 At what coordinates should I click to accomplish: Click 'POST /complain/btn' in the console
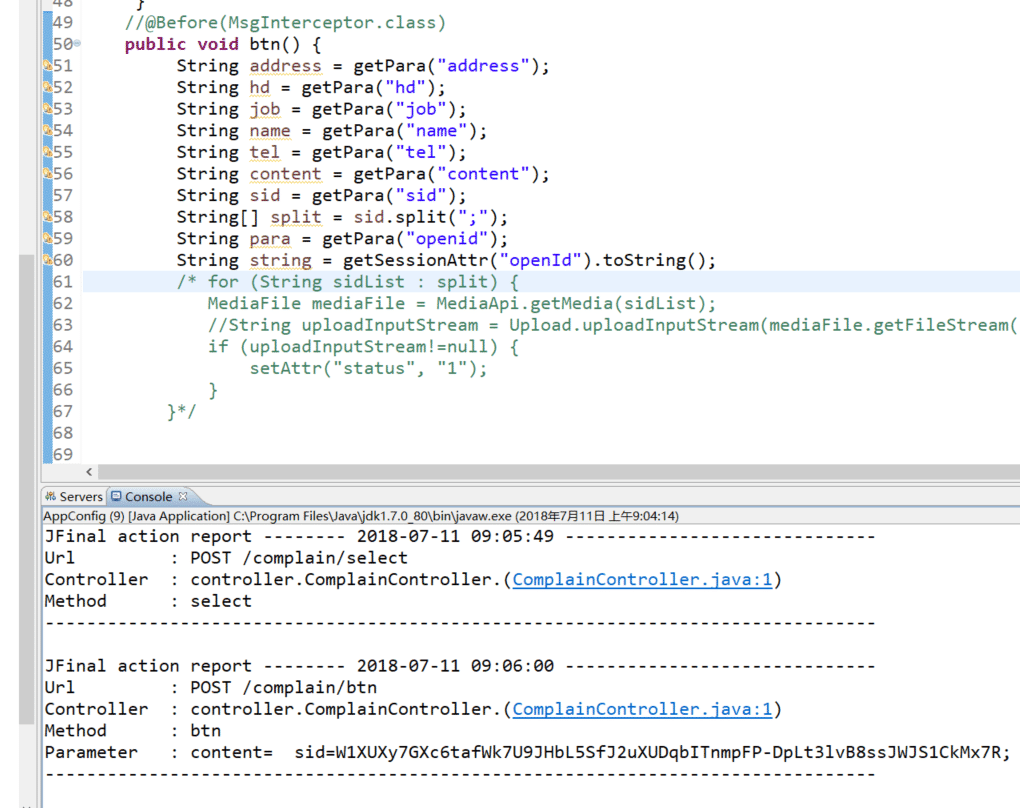(x=283, y=688)
